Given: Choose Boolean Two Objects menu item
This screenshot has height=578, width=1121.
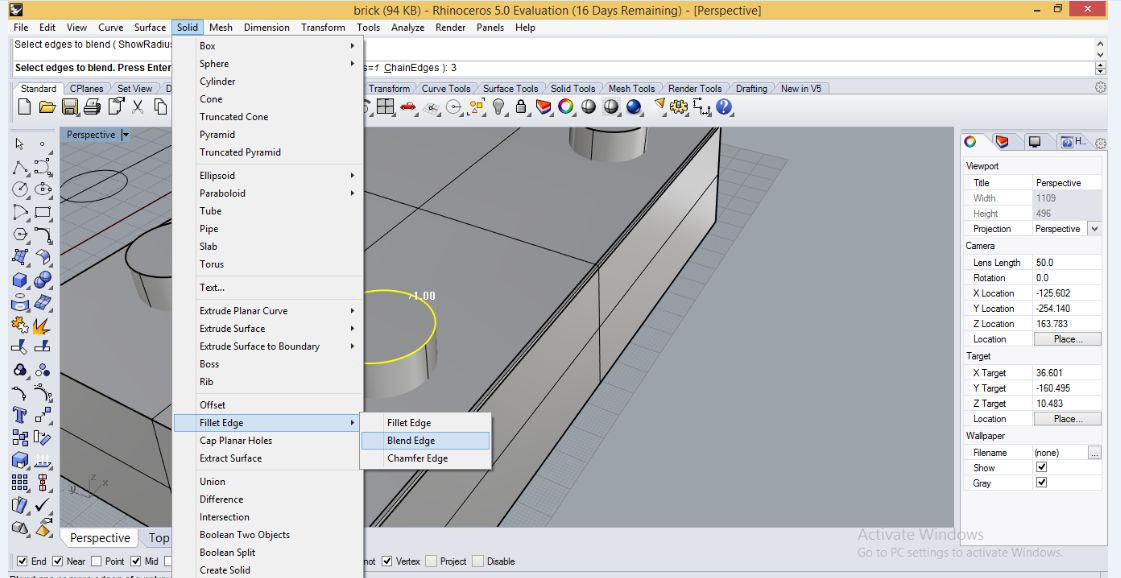Looking at the screenshot, I should coord(269,534).
